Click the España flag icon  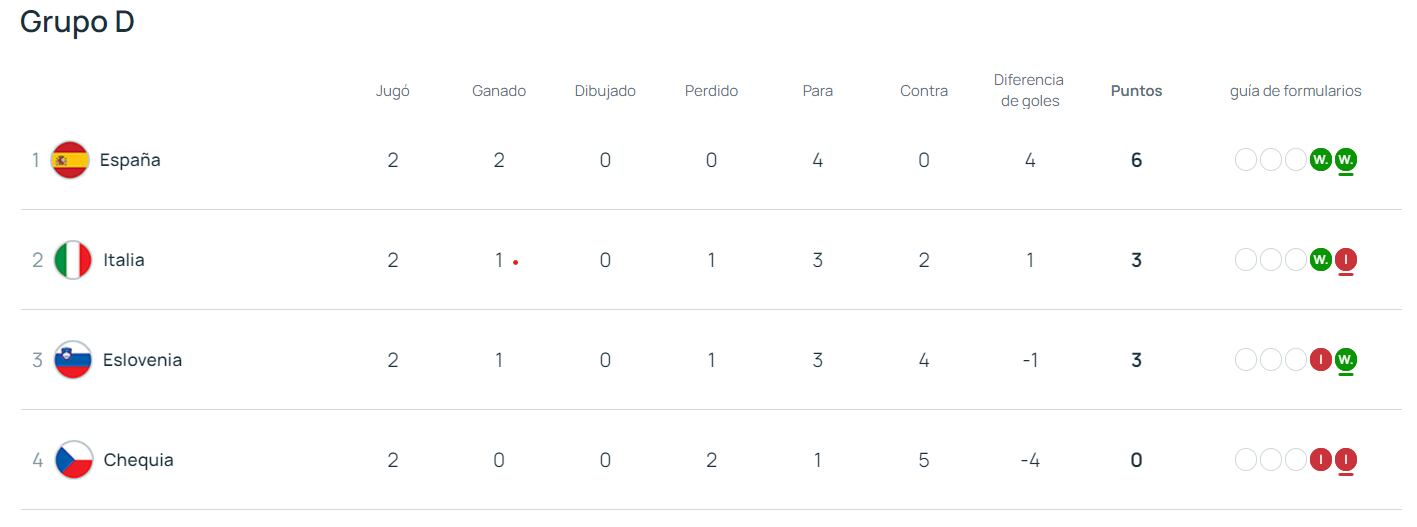pyautogui.click(x=70, y=160)
